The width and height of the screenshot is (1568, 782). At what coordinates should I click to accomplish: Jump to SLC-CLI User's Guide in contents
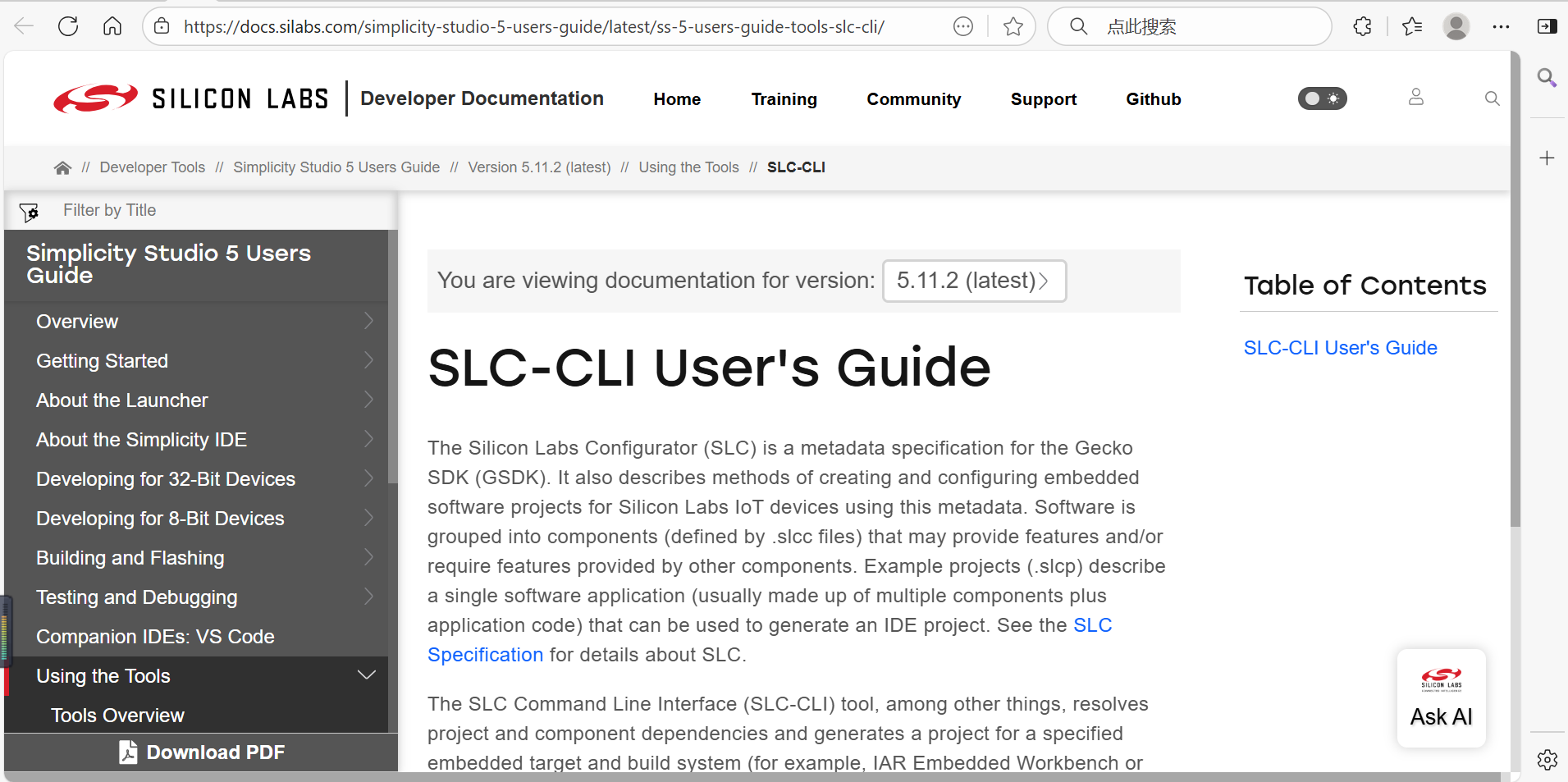1340,348
